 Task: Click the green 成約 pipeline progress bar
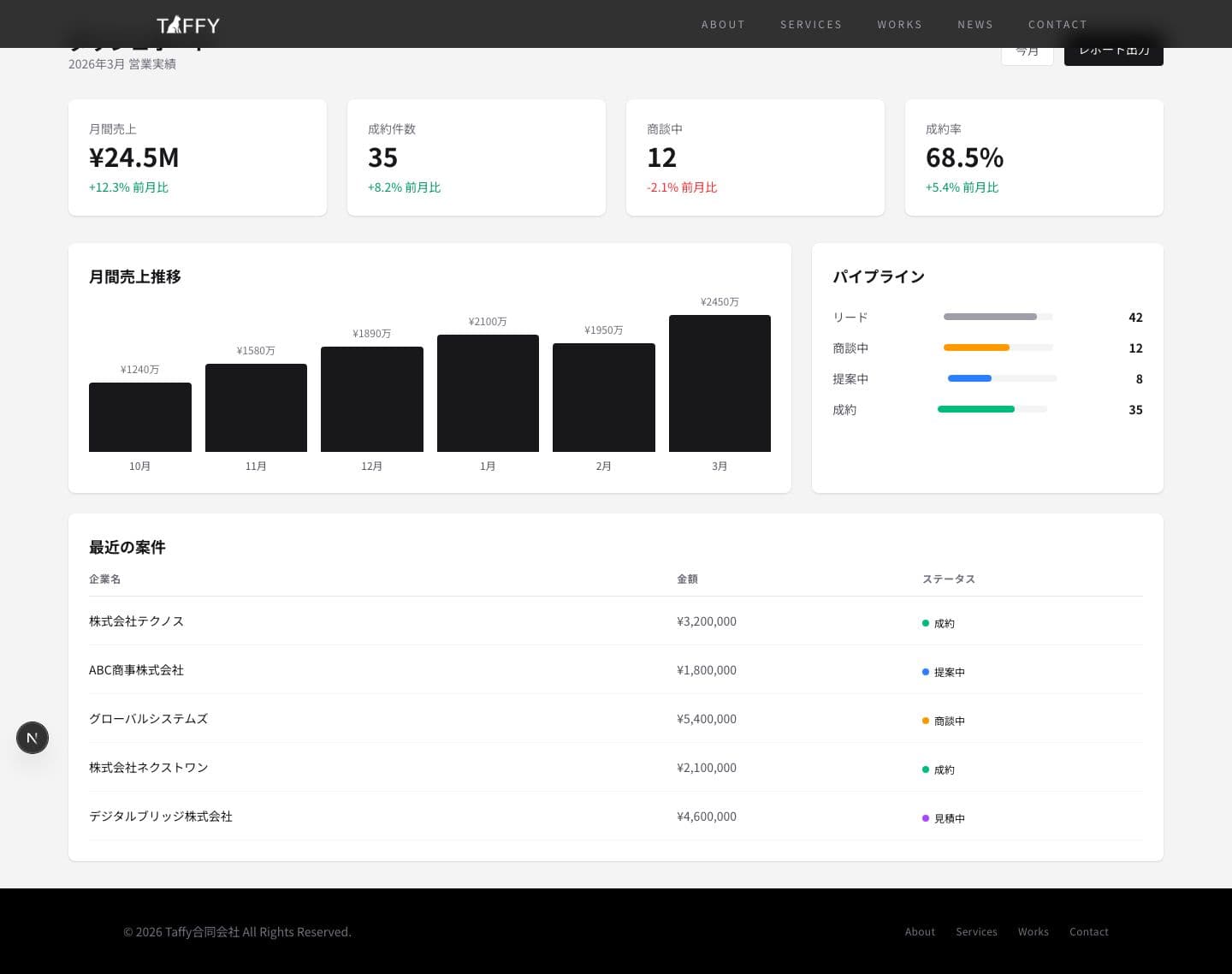[x=976, y=409]
